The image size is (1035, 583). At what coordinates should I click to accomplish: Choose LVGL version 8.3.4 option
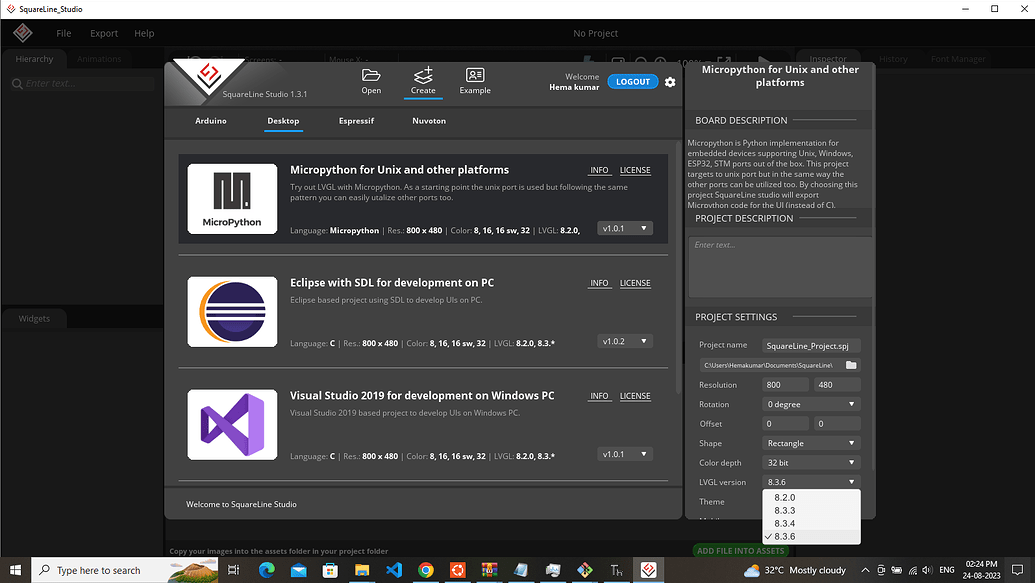(785, 523)
